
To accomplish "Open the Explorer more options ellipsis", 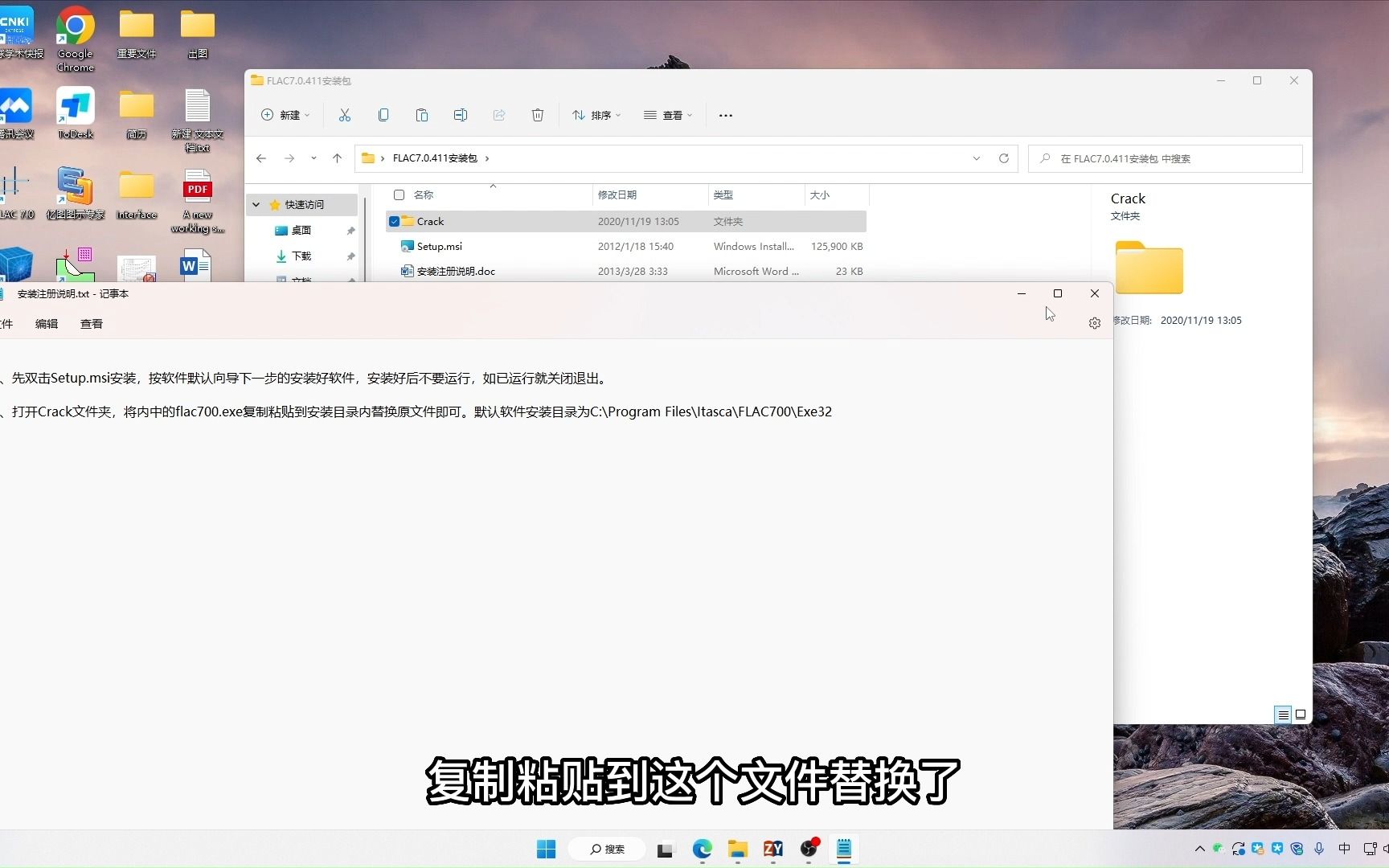I will click(x=726, y=115).
